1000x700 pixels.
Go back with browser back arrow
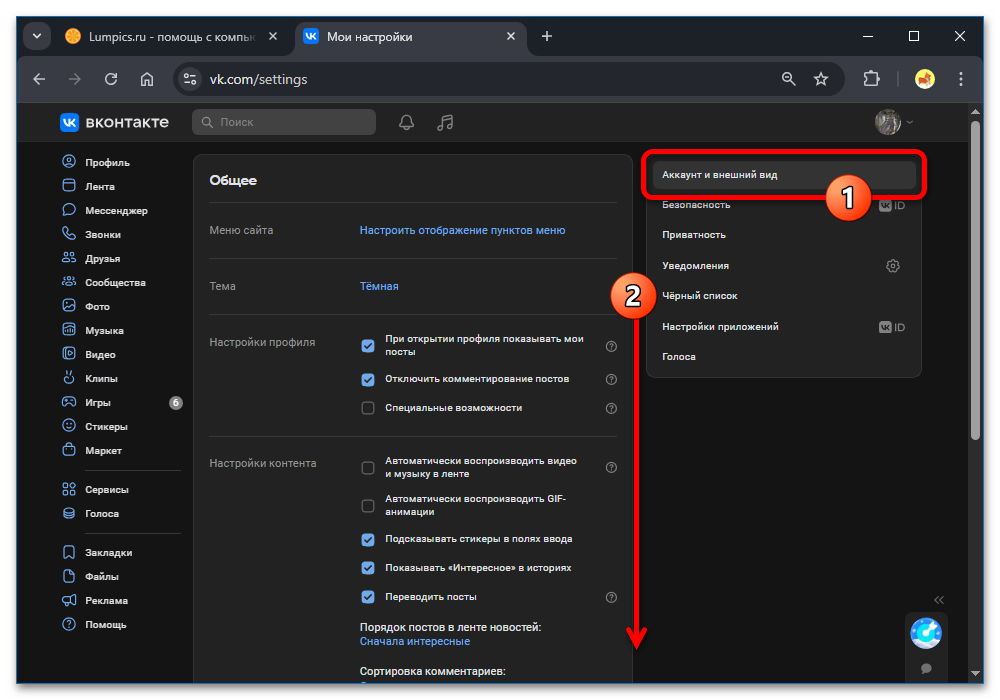click(x=40, y=79)
